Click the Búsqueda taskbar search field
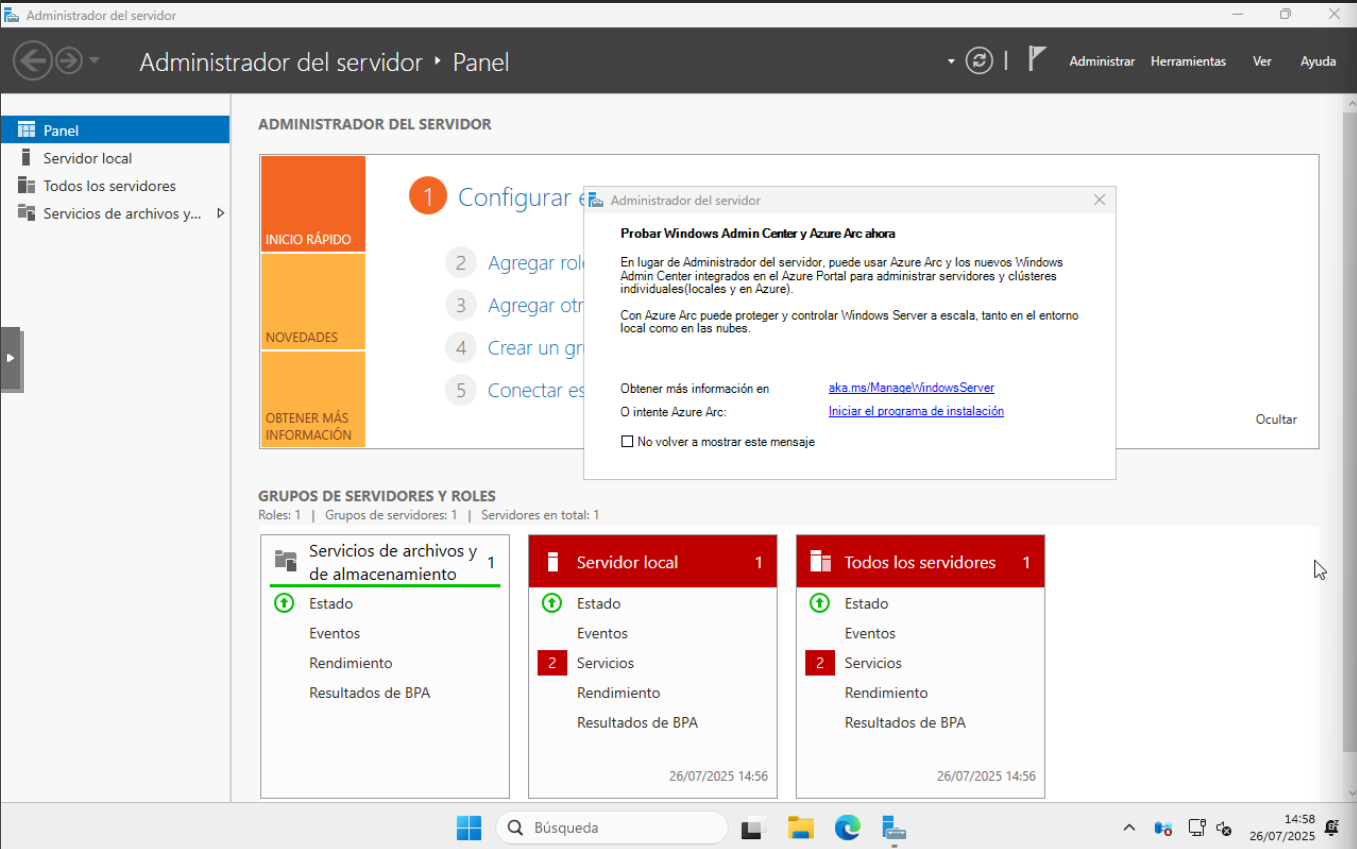The width and height of the screenshot is (1357, 849). point(612,828)
